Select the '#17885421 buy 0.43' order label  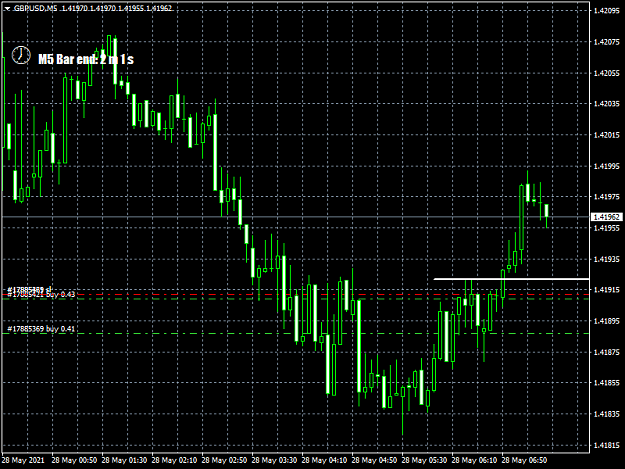41,294
